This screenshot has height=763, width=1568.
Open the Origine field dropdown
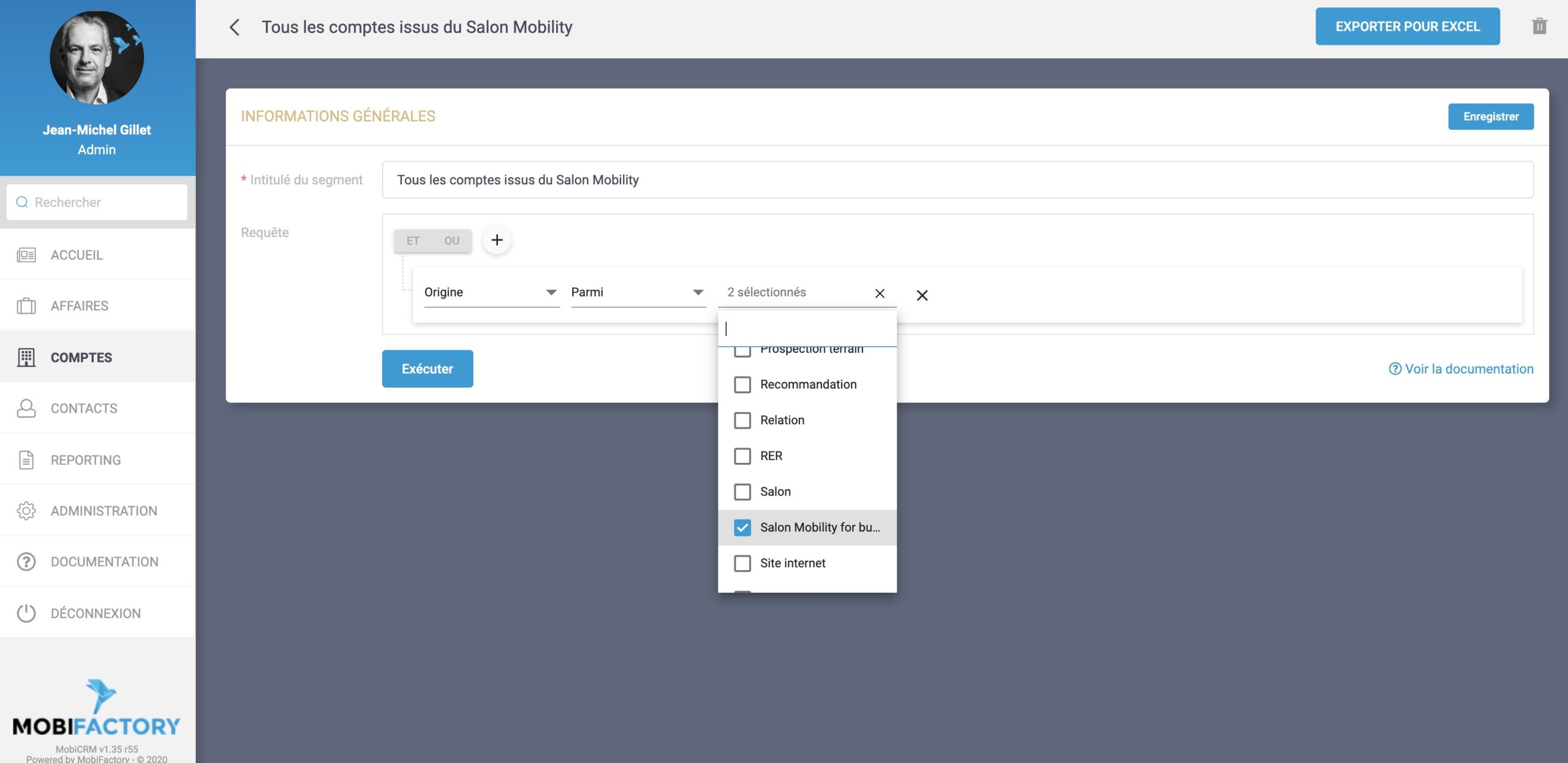pos(491,292)
